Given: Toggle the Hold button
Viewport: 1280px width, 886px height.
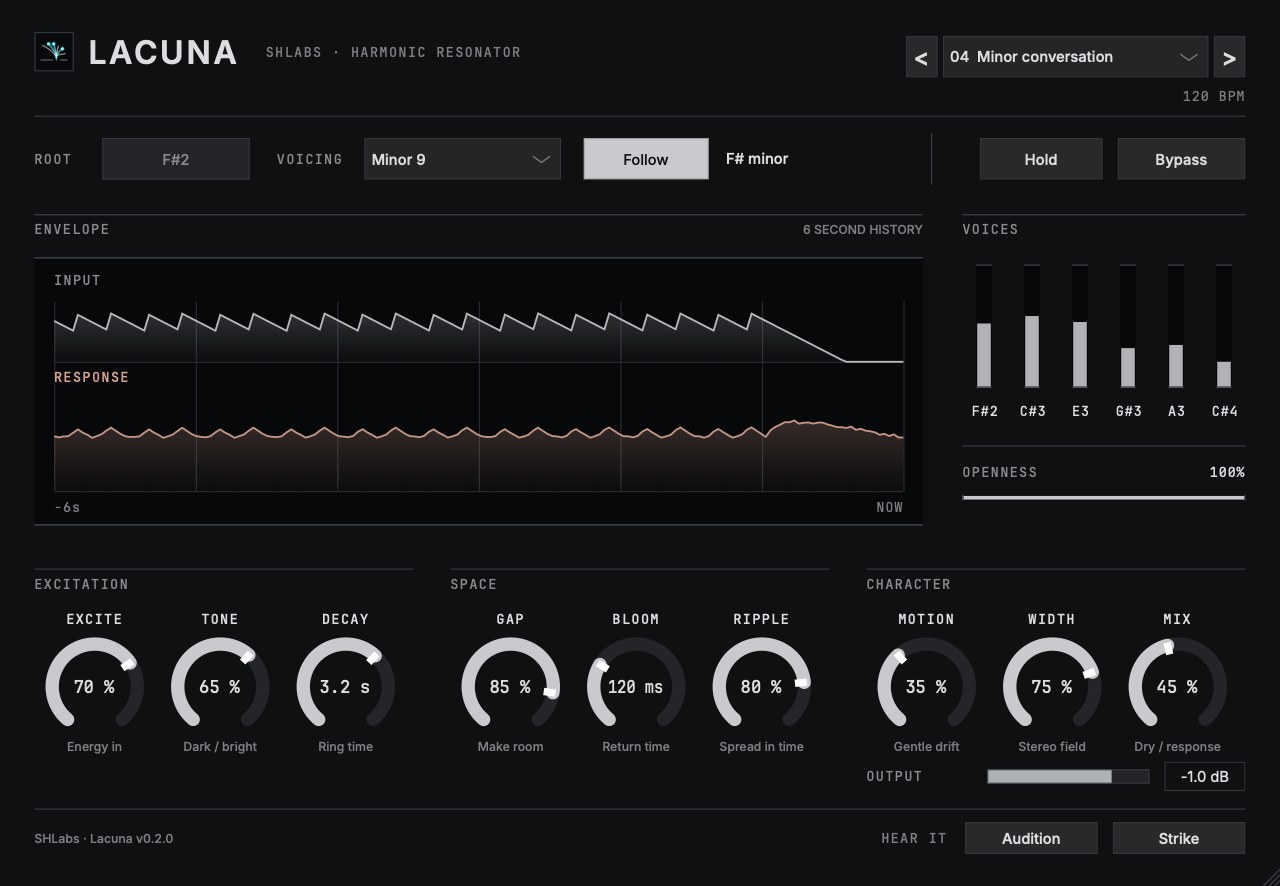Looking at the screenshot, I should 1041,159.
